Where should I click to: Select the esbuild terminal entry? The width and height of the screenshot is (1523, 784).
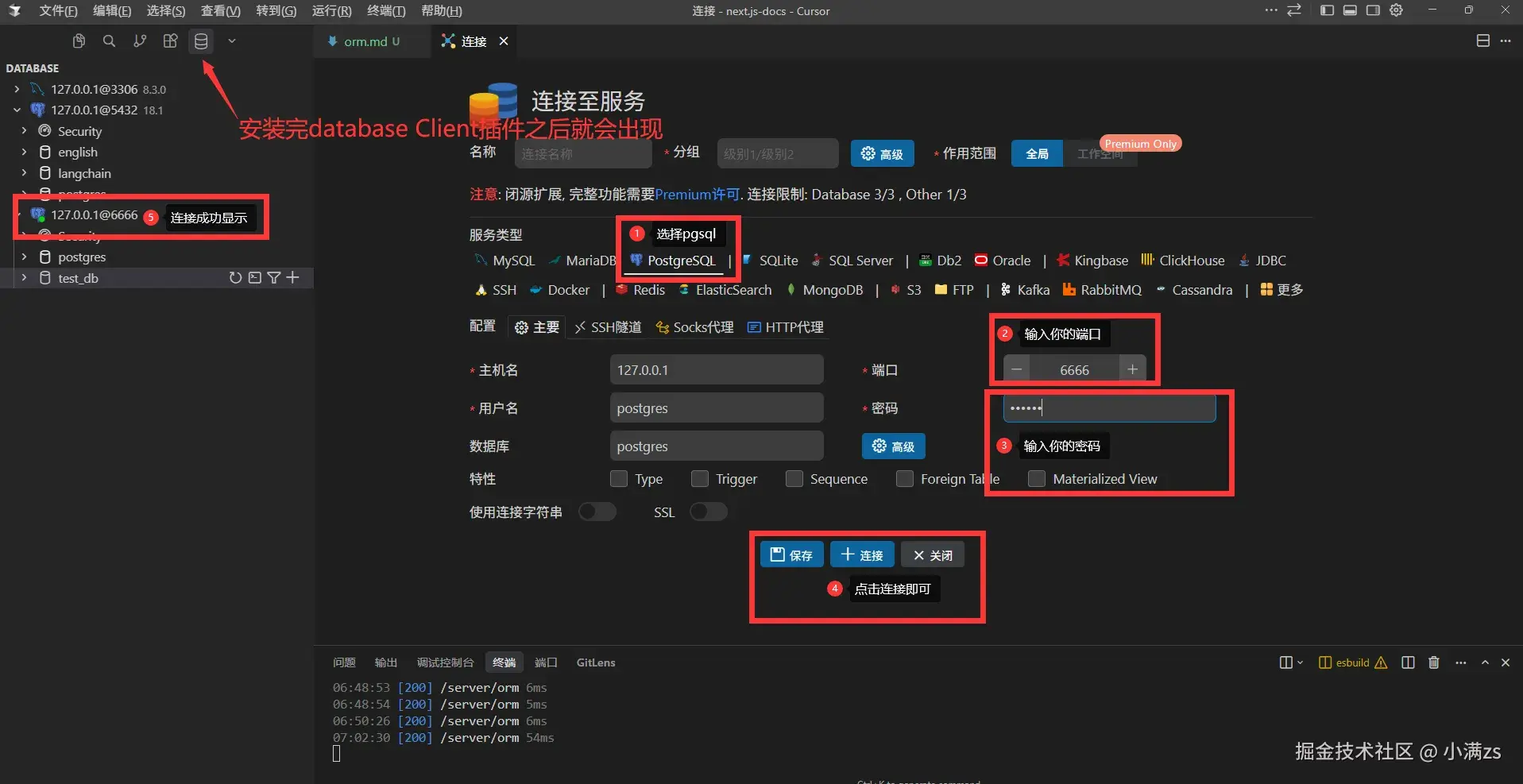[x=1352, y=662]
